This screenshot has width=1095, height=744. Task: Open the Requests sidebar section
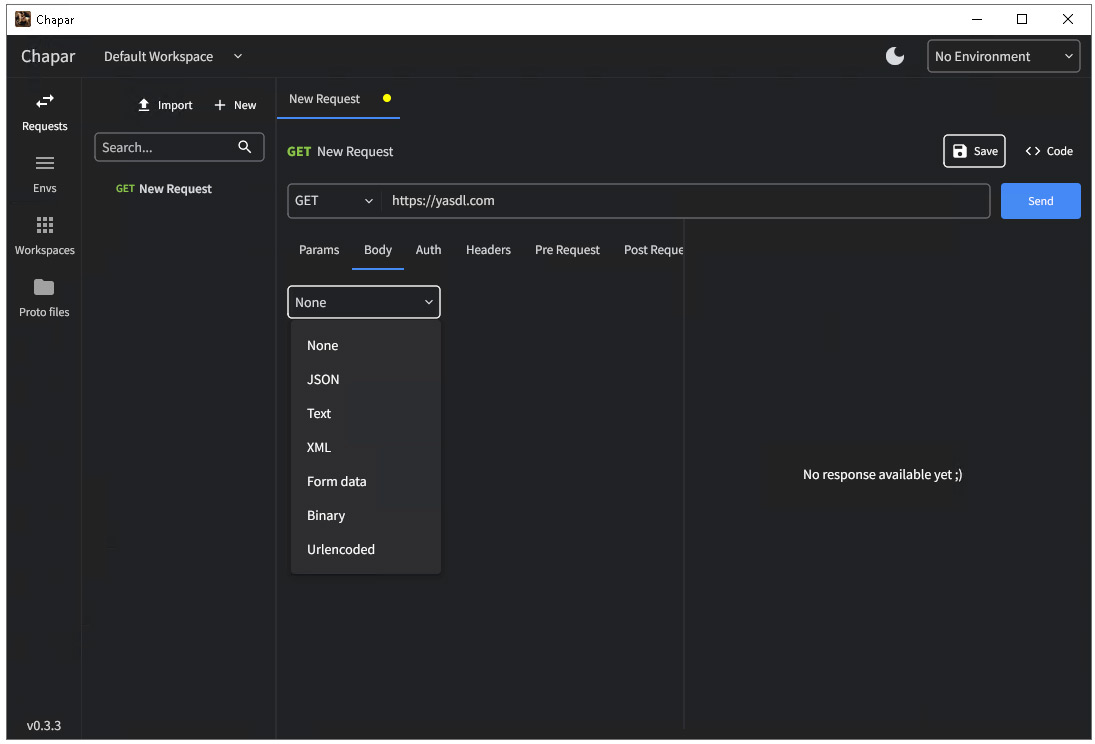coord(45,112)
